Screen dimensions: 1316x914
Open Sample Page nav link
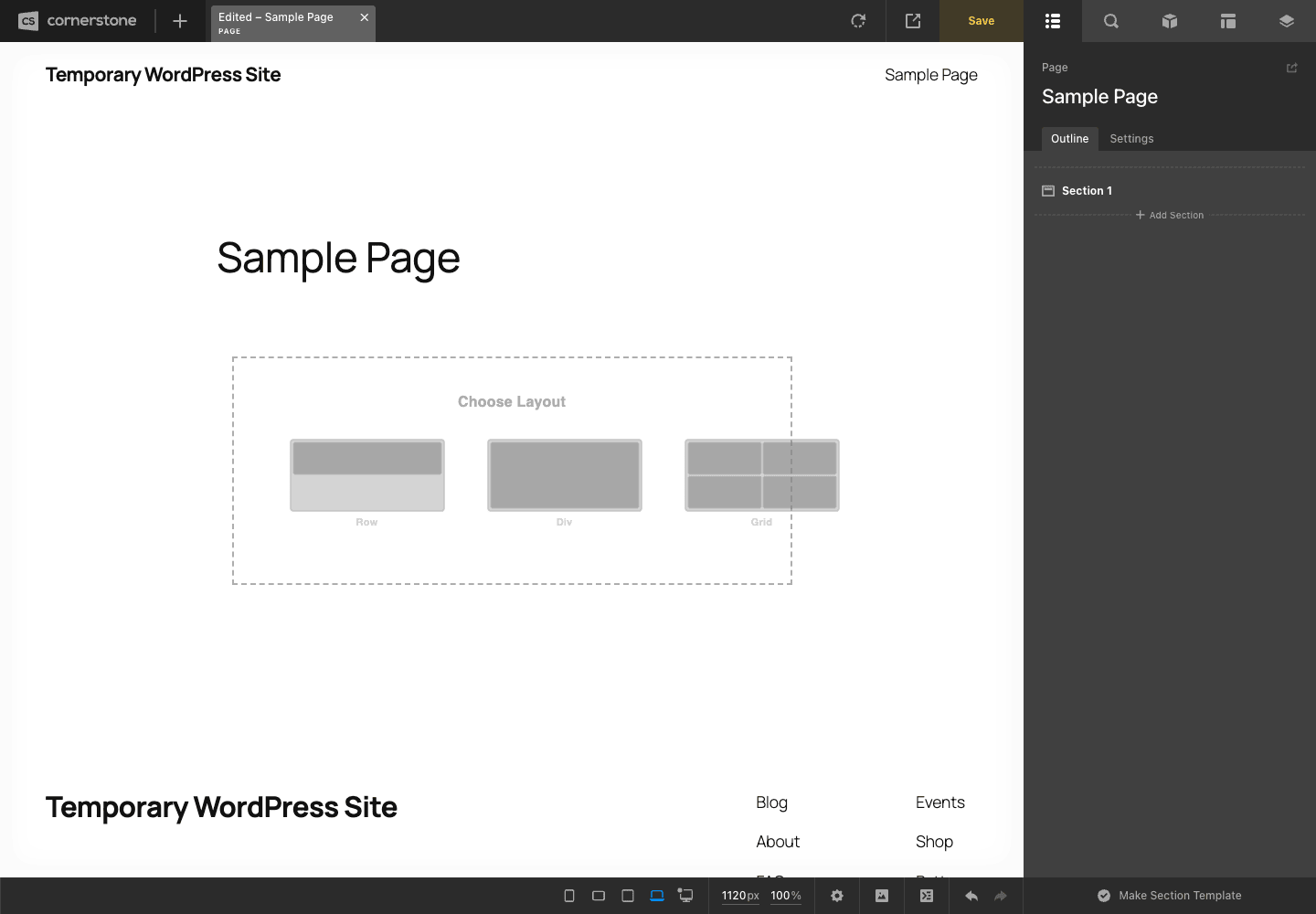pos(931,75)
